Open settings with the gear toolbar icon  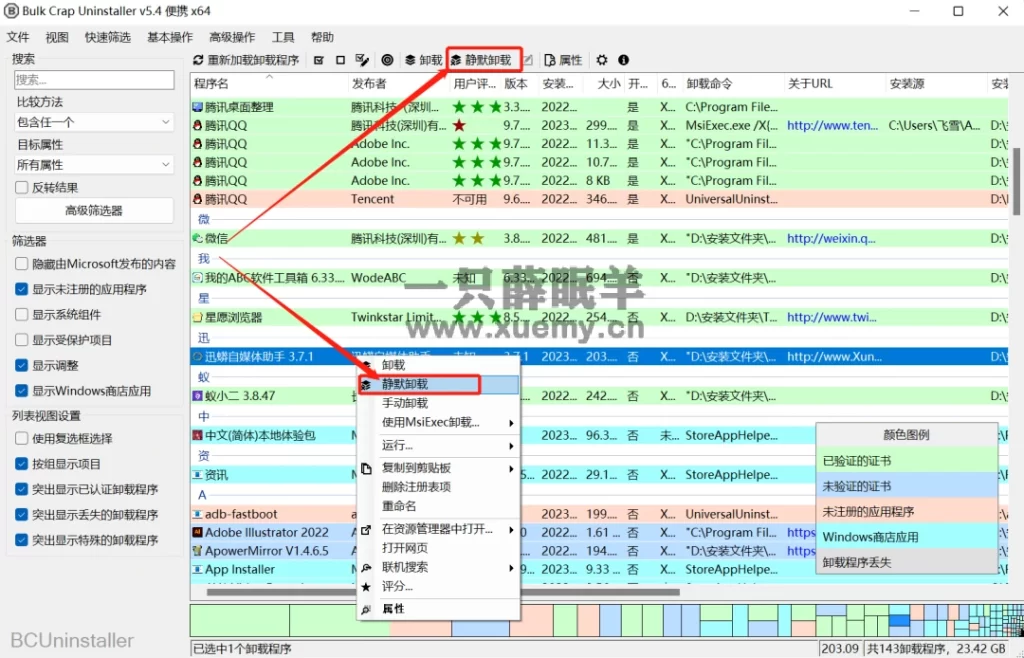click(601, 60)
